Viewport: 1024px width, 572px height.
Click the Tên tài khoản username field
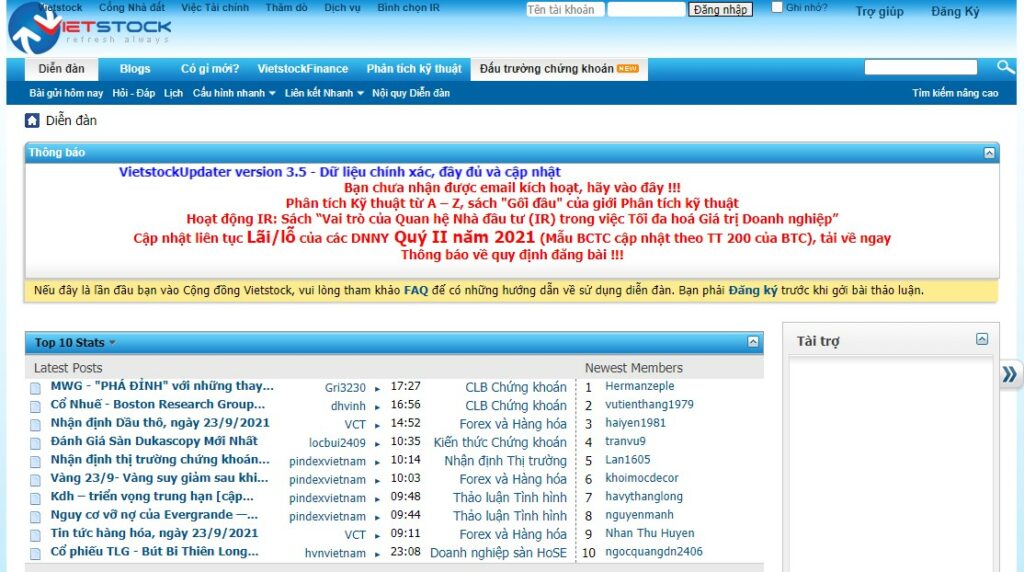pos(565,9)
